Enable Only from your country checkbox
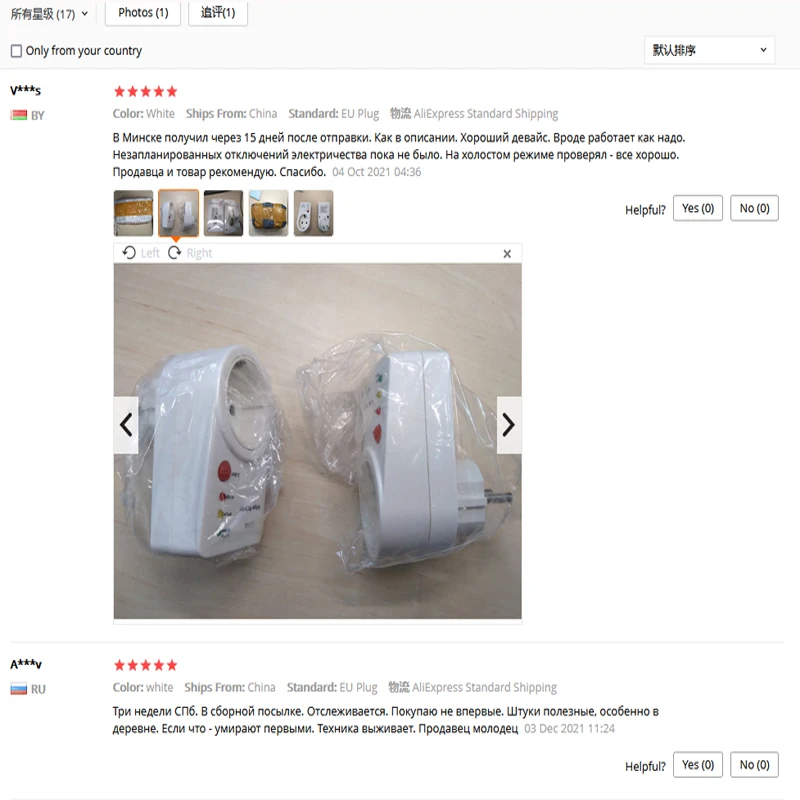This screenshot has height=800, width=800. [16, 51]
